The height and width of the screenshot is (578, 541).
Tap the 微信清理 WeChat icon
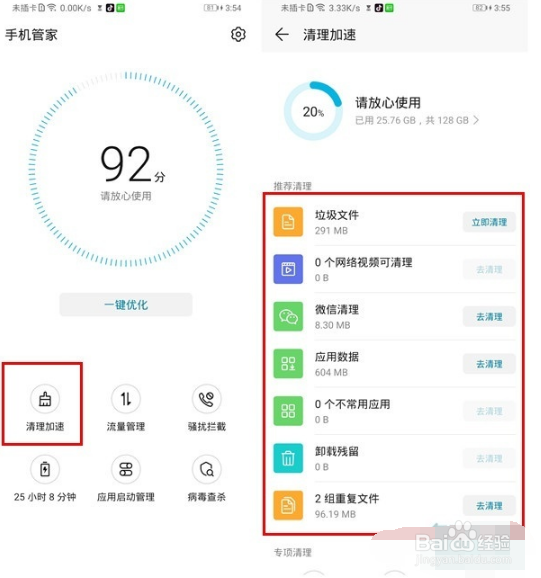coord(288,316)
